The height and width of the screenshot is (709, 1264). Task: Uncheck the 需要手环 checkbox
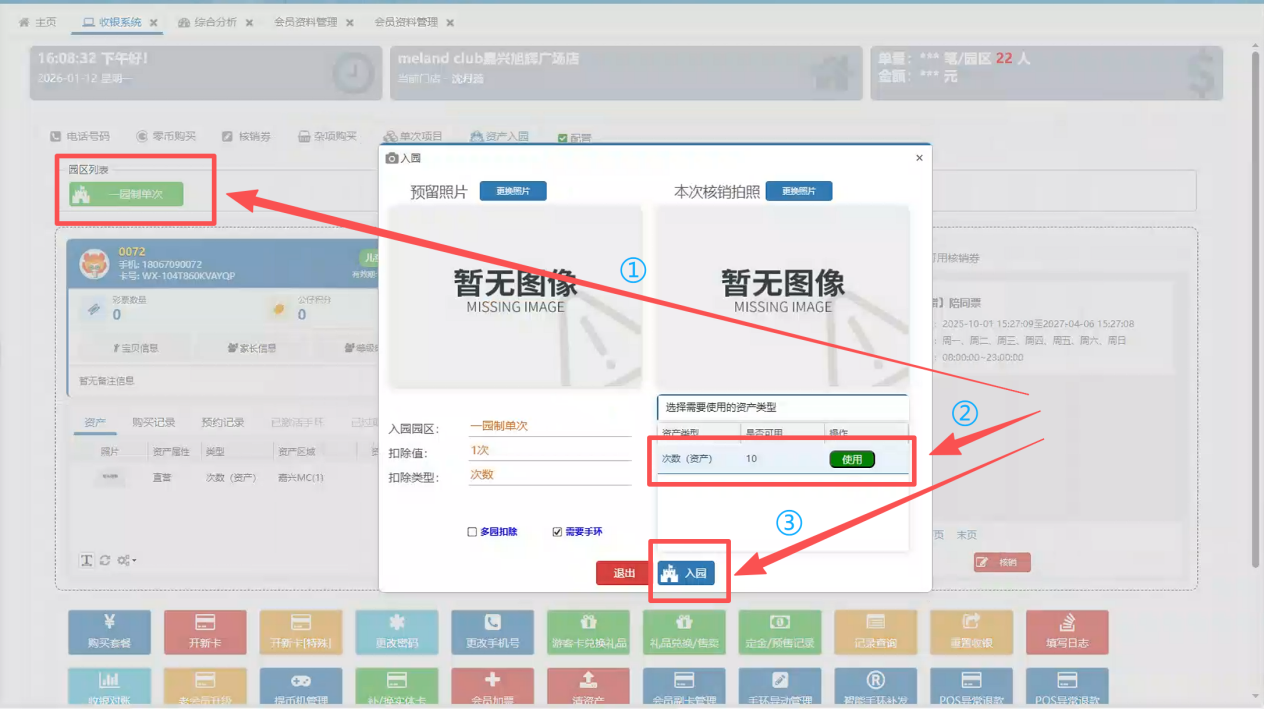coord(557,532)
